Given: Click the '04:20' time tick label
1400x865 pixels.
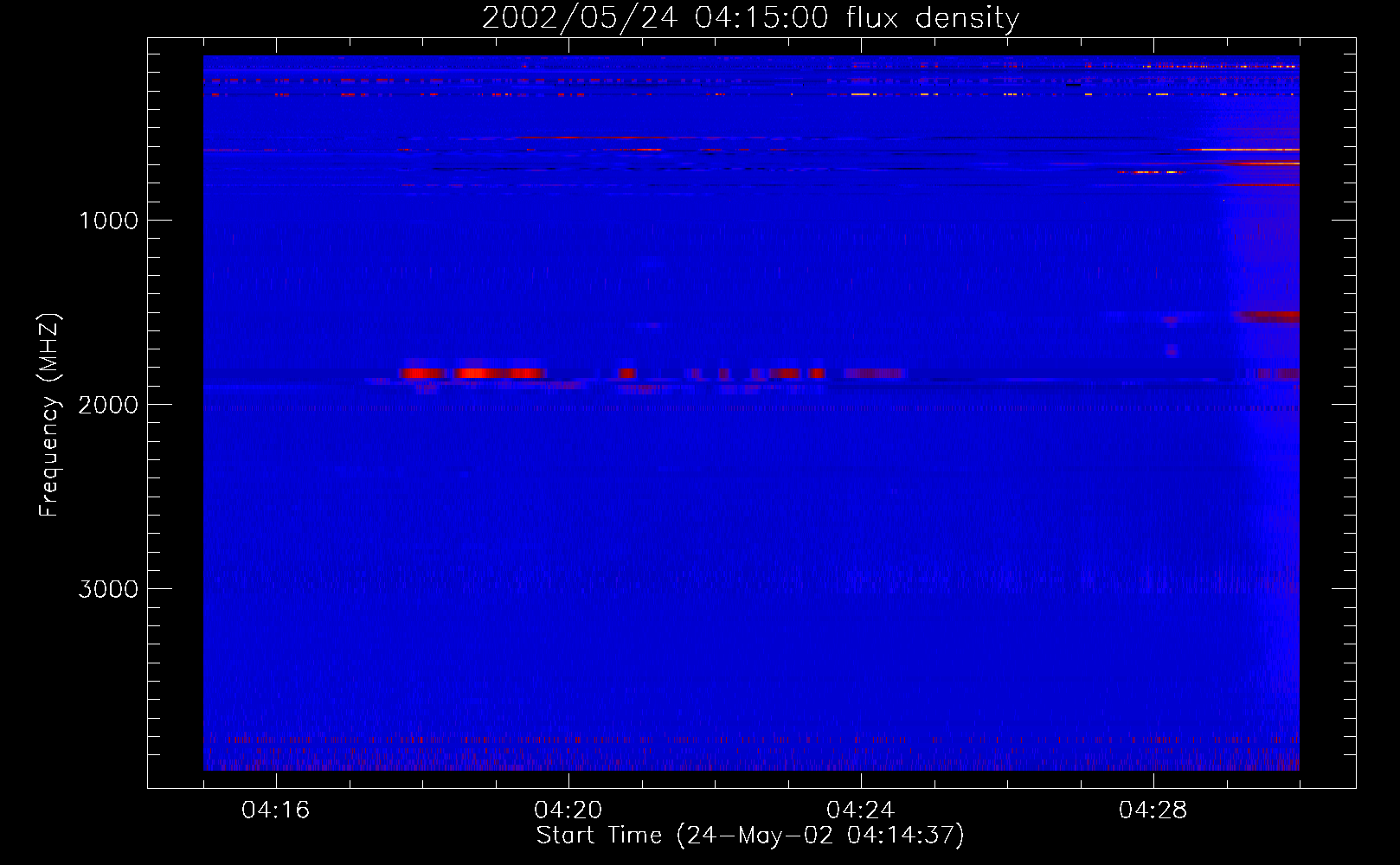Looking at the screenshot, I should (x=568, y=811).
